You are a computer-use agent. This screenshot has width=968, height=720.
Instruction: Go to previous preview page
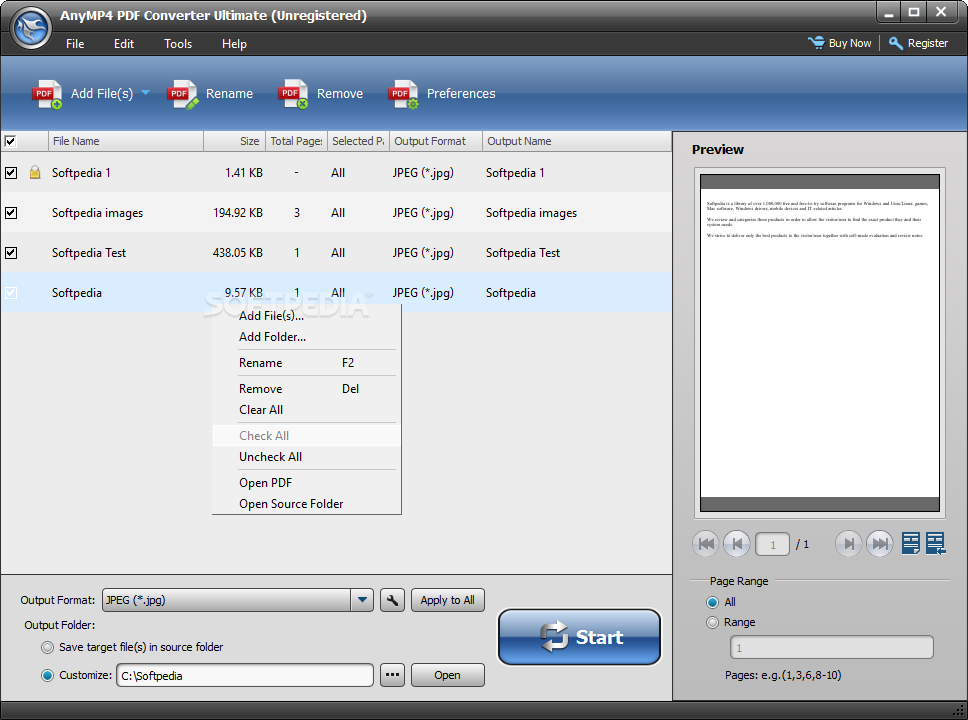click(x=736, y=544)
